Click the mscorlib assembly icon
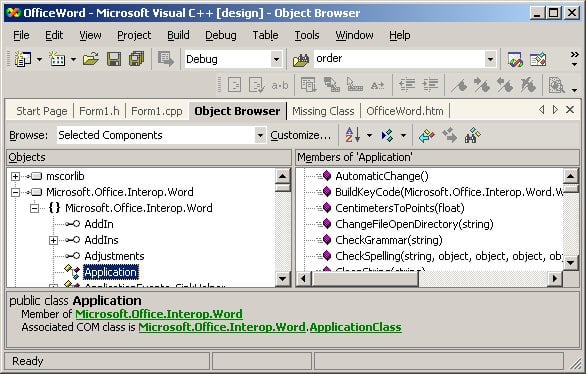This screenshot has width=586, height=374. click(x=34, y=176)
